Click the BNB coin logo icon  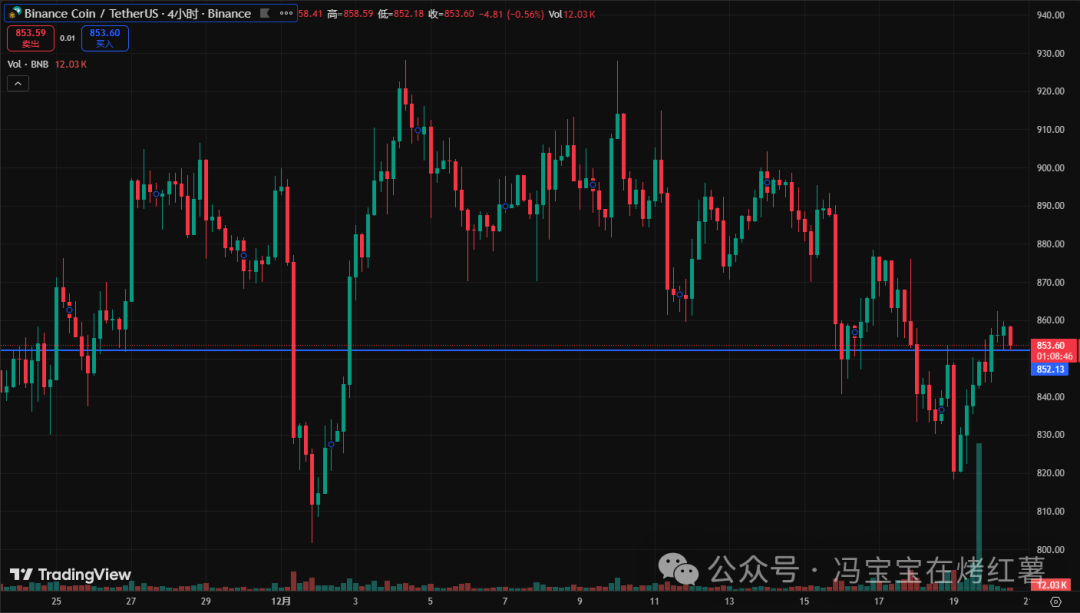tap(14, 14)
